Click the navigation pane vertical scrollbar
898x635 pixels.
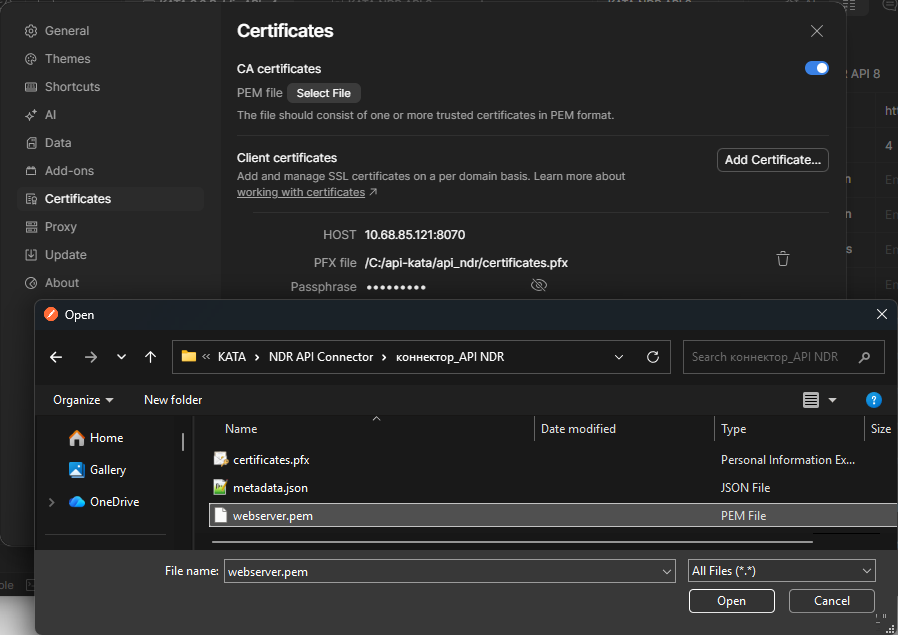183,442
